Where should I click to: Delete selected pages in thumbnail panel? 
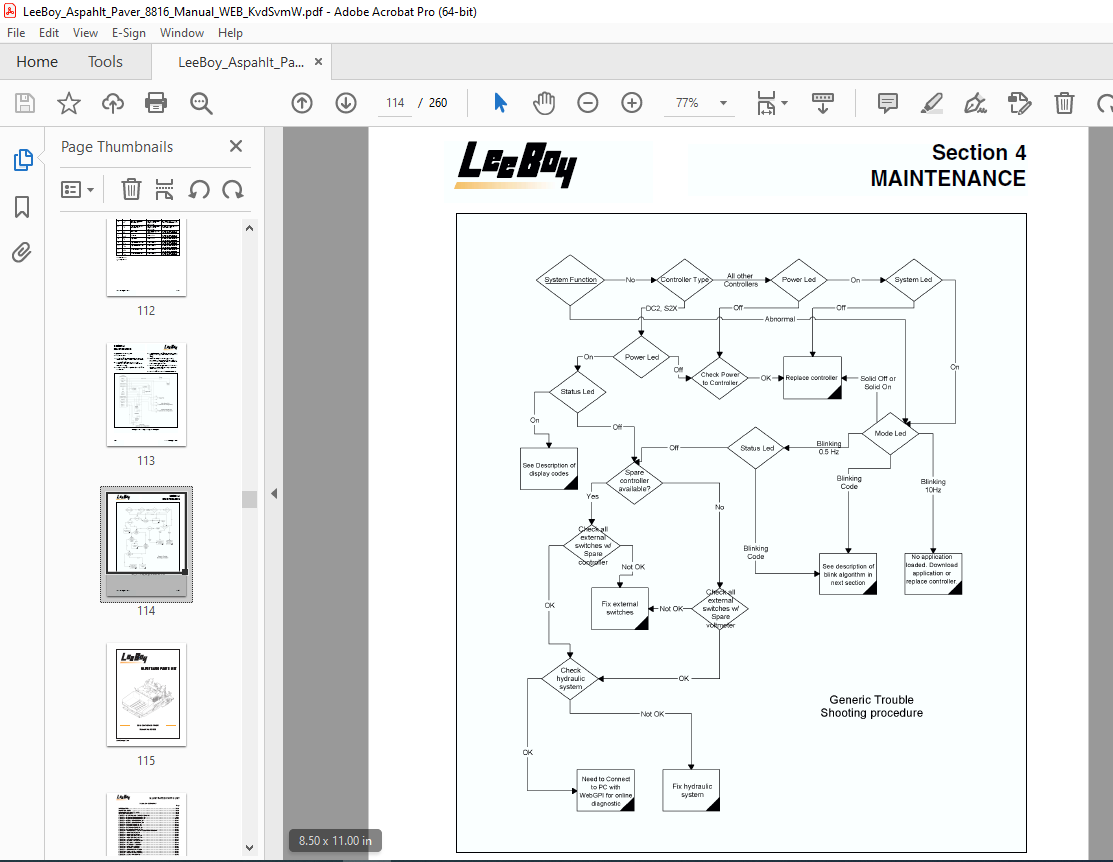pyautogui.click(x=131, y=190)
